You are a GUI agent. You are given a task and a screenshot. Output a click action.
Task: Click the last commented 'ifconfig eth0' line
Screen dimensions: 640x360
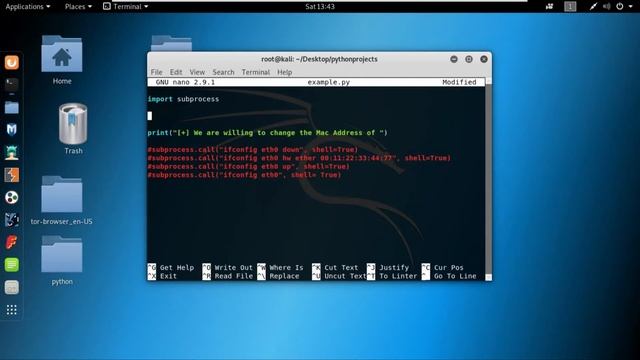coord(244,175)
